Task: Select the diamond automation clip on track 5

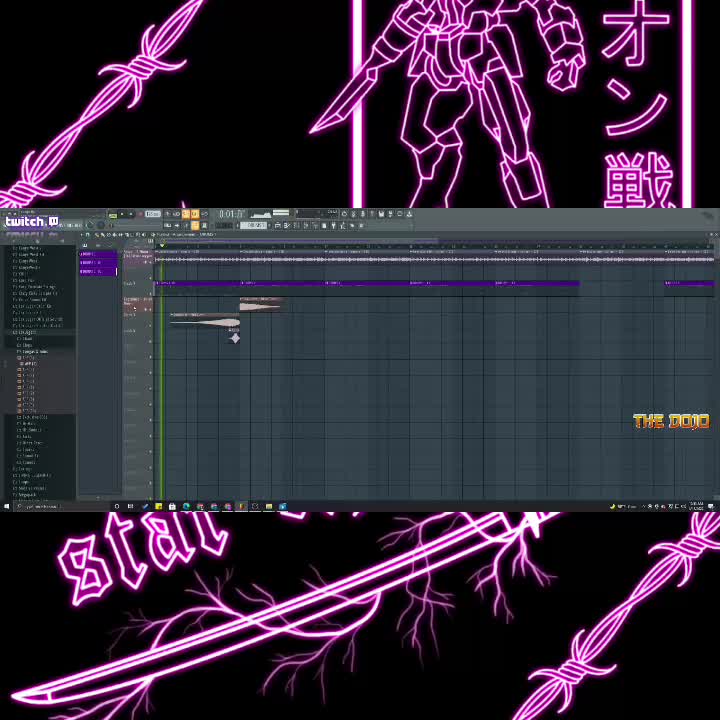Action: coord(234,336)
